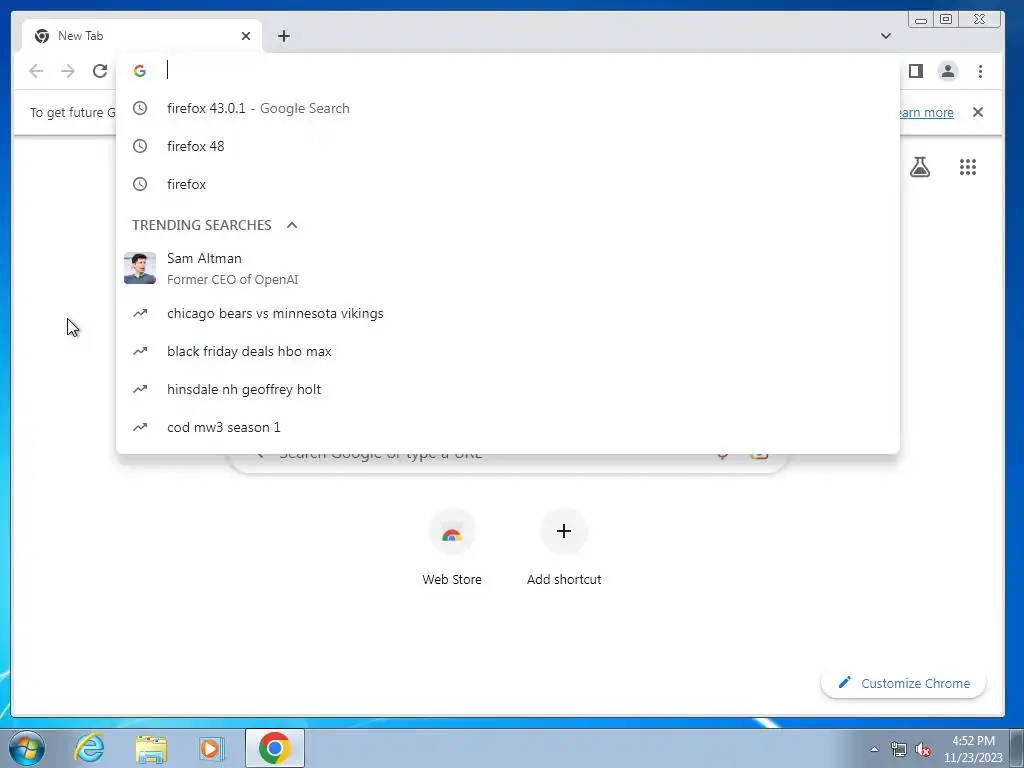Select the Sam Altman trending result
This screenshot has height=768, width=1024.
point(507,268)
